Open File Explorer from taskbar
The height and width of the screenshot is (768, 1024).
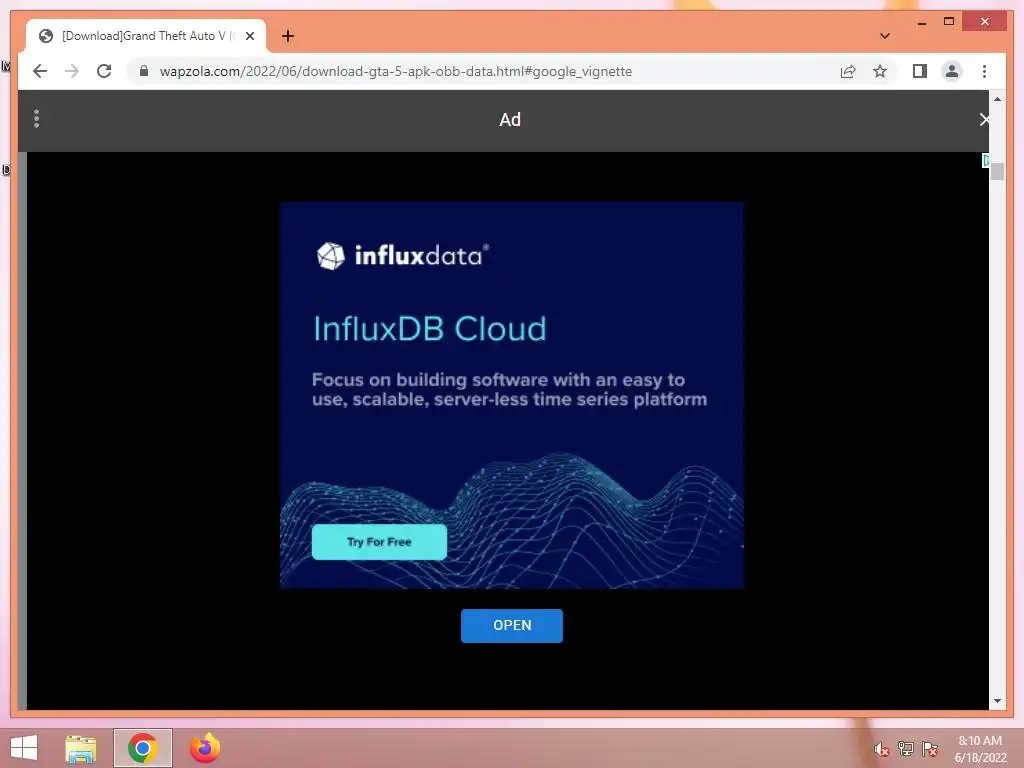[x=80, y=748]
